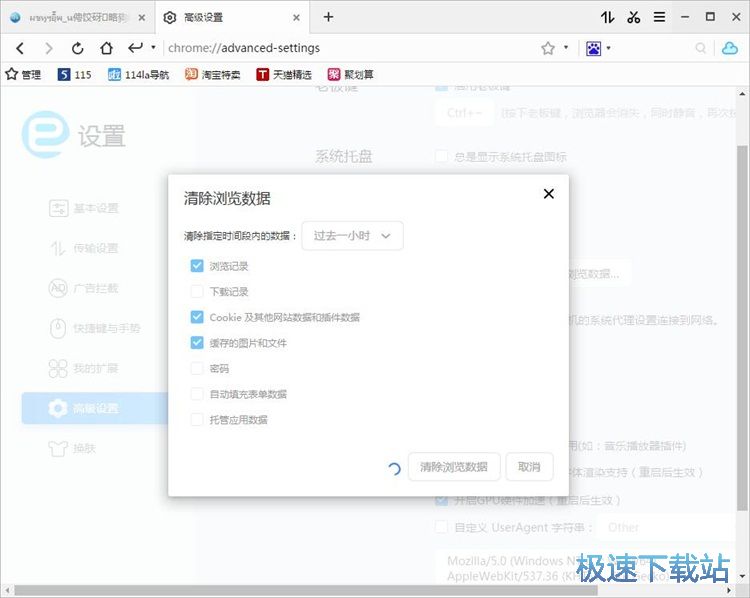
Task: Open 基本设置 in settings sidebar
Action: 84,208
